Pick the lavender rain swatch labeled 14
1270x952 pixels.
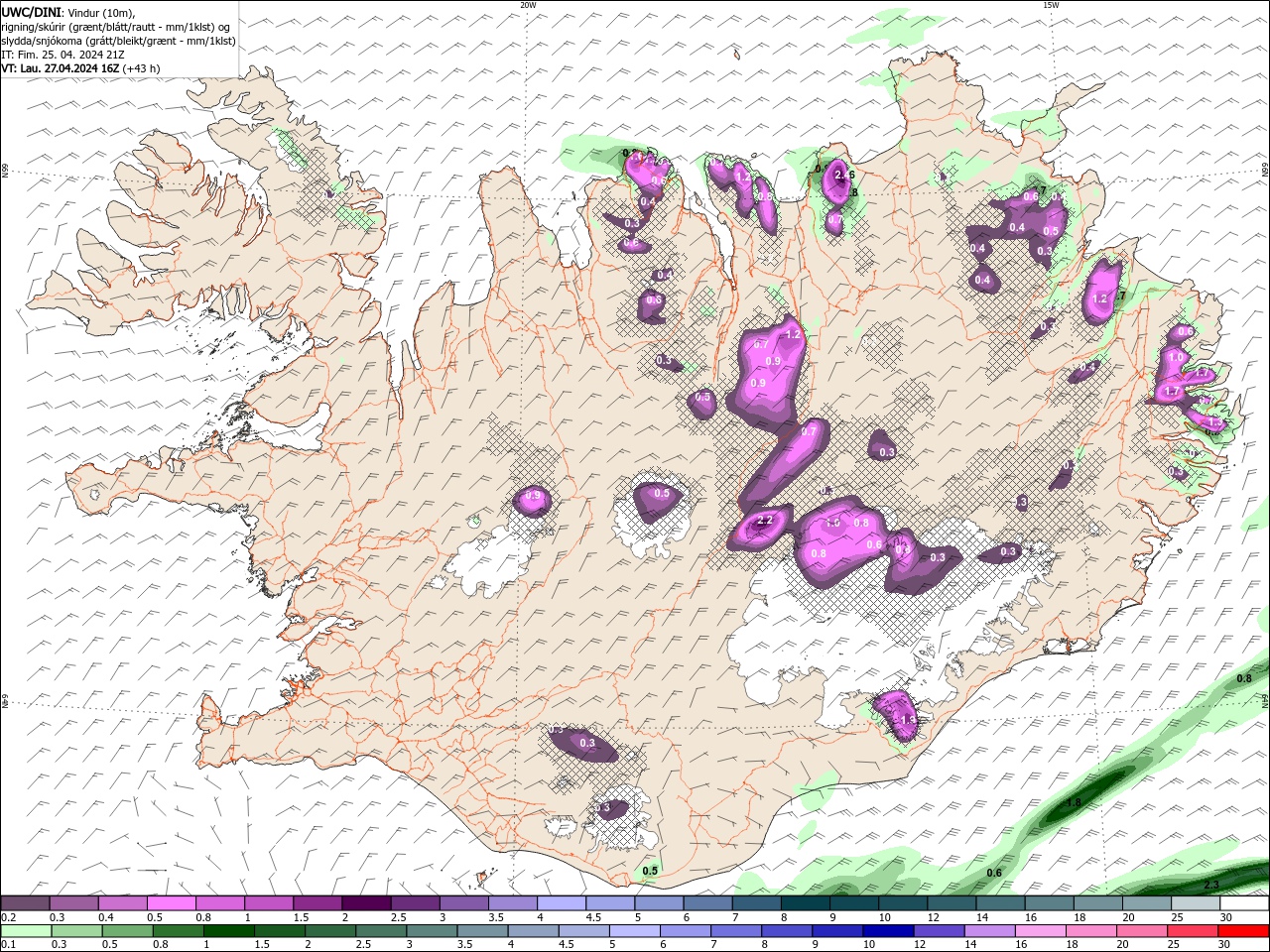(989, 931)
